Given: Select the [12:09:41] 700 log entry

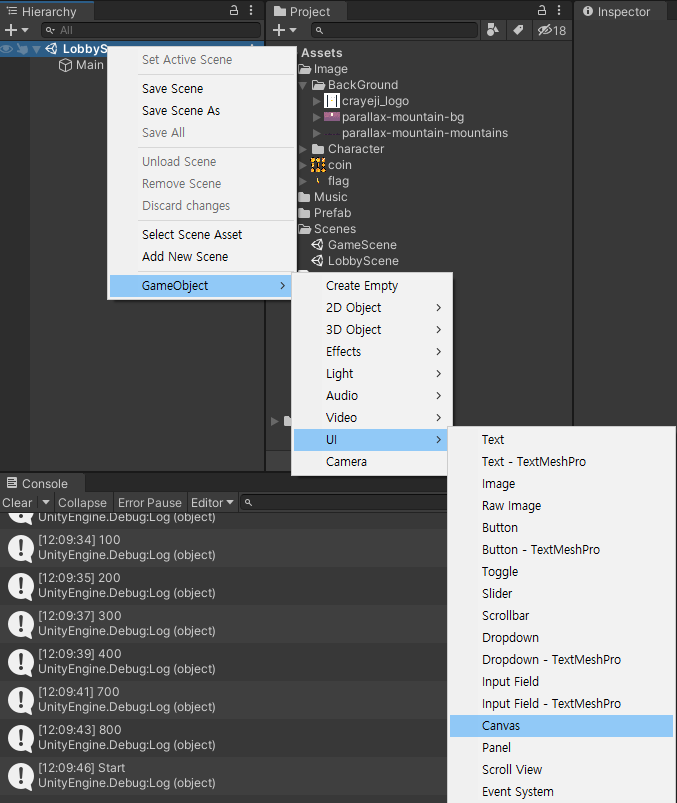Looking at the screenshot, I should (x=223, y=700).
